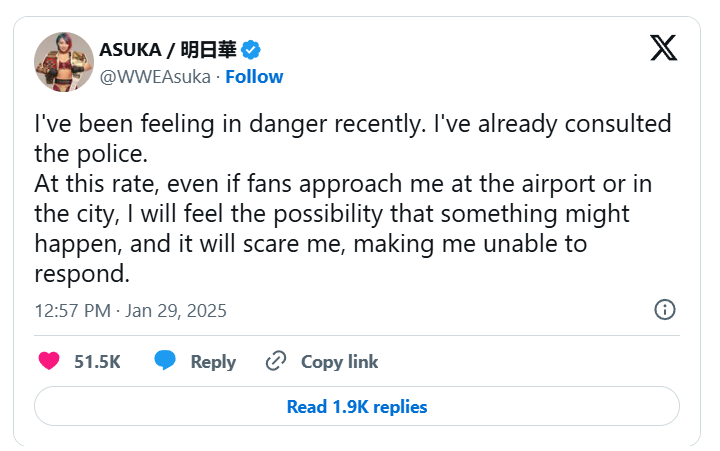This screenshot has height=451, width=720.
Task: Click the X logo in the corner
Action: [663, 47]
